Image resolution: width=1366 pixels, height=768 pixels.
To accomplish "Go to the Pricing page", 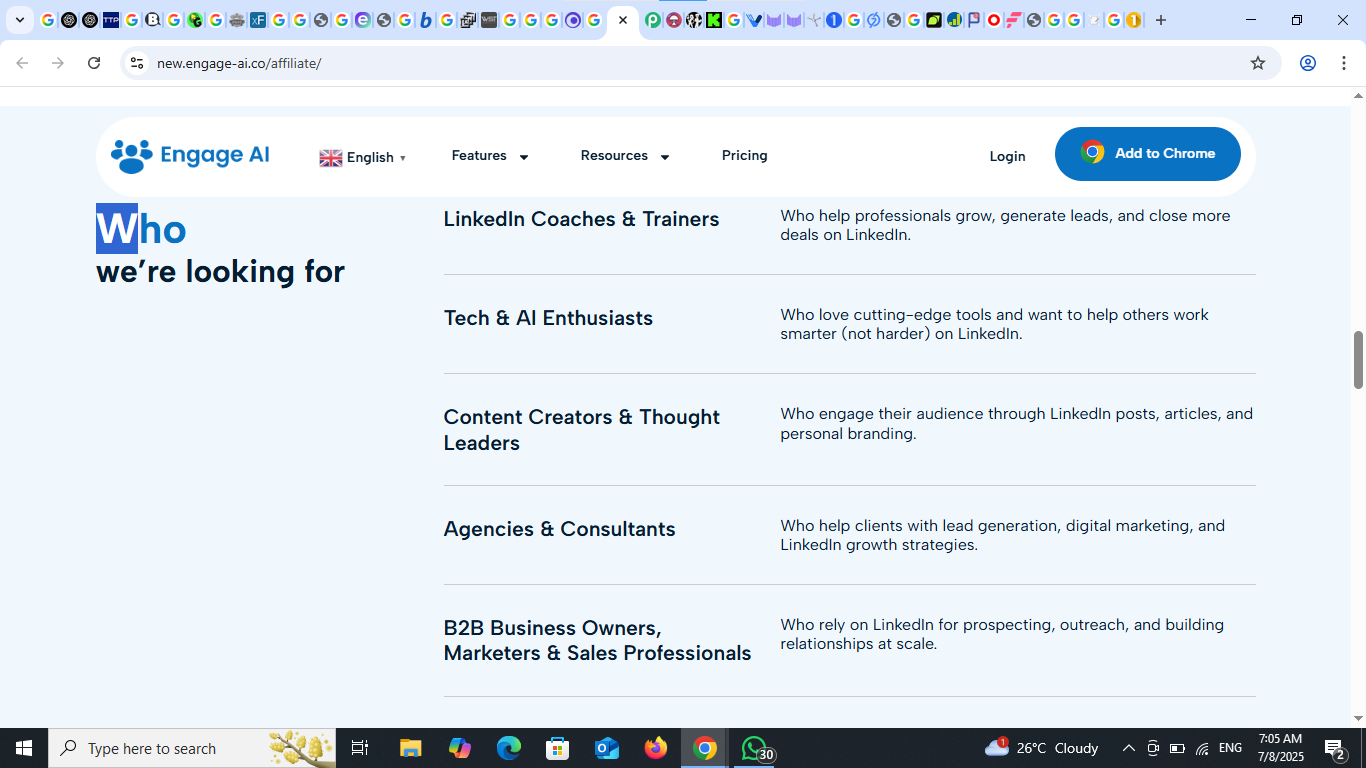I will click(x=745, y=155).
